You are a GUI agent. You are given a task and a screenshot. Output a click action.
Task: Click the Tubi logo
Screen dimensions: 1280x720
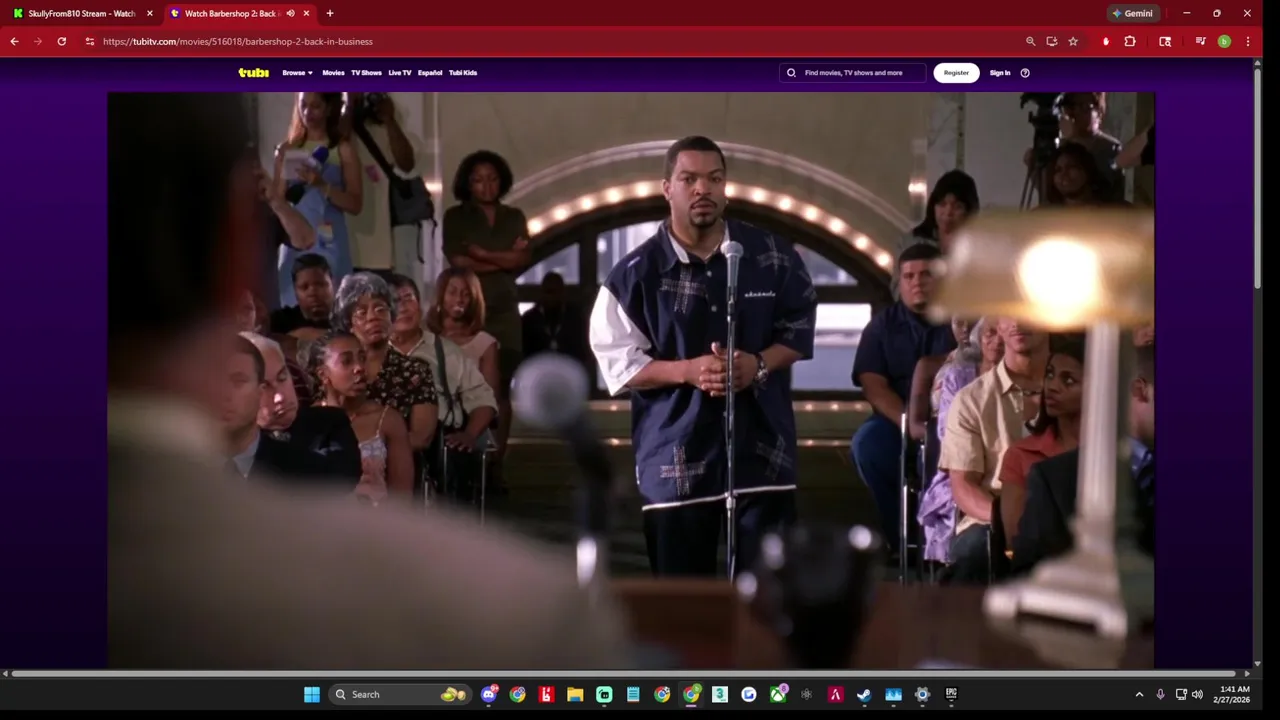(253, 72)
